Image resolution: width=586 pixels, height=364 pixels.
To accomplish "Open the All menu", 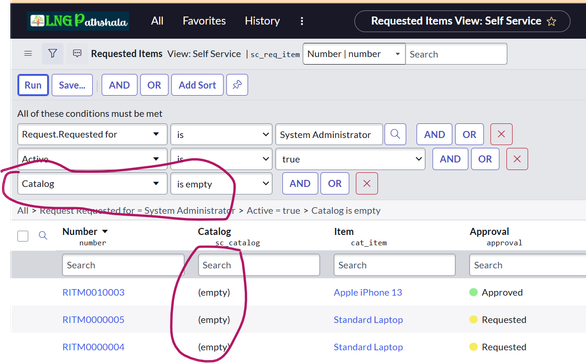I will pyautogui.click(x=157, y=21).
